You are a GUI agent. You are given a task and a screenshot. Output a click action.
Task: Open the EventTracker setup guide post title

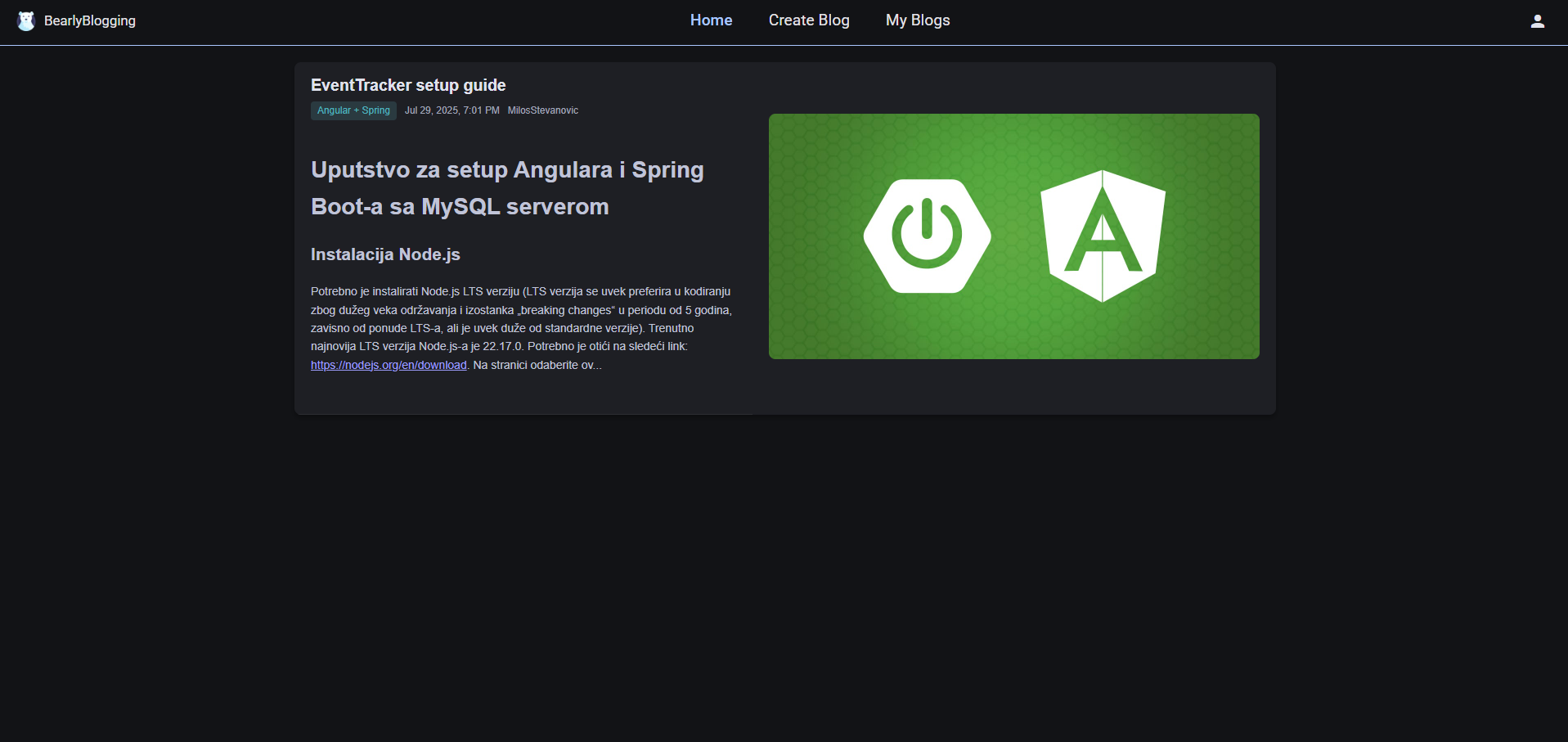point(408,85)
